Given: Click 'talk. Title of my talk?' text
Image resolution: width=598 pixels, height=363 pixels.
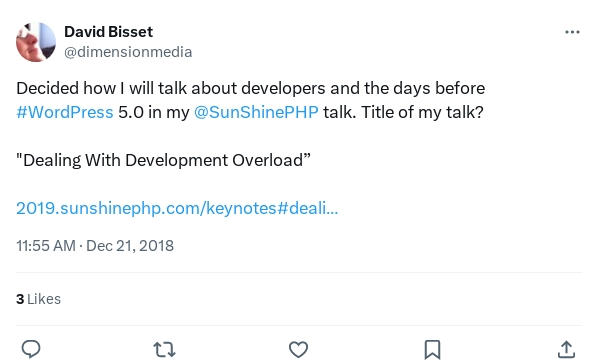Looking at the screenshot, I should (x=403, y=112).
